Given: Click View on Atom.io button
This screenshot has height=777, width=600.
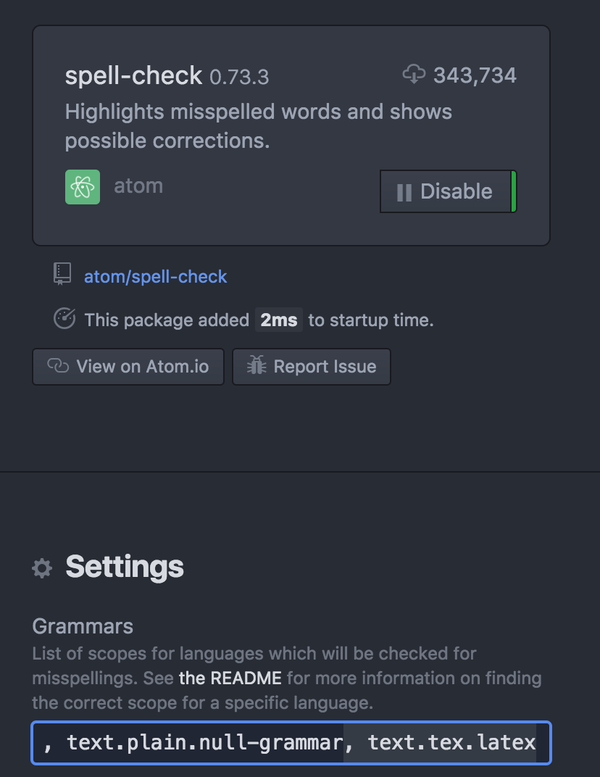Looking at the screenshot, I should click(x=126, y=367).
